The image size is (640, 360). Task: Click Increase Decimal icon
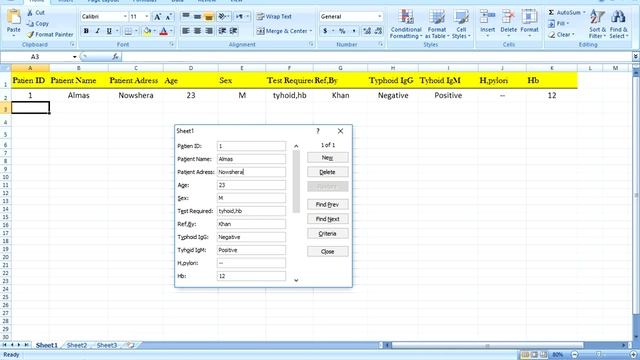(367, 31)
